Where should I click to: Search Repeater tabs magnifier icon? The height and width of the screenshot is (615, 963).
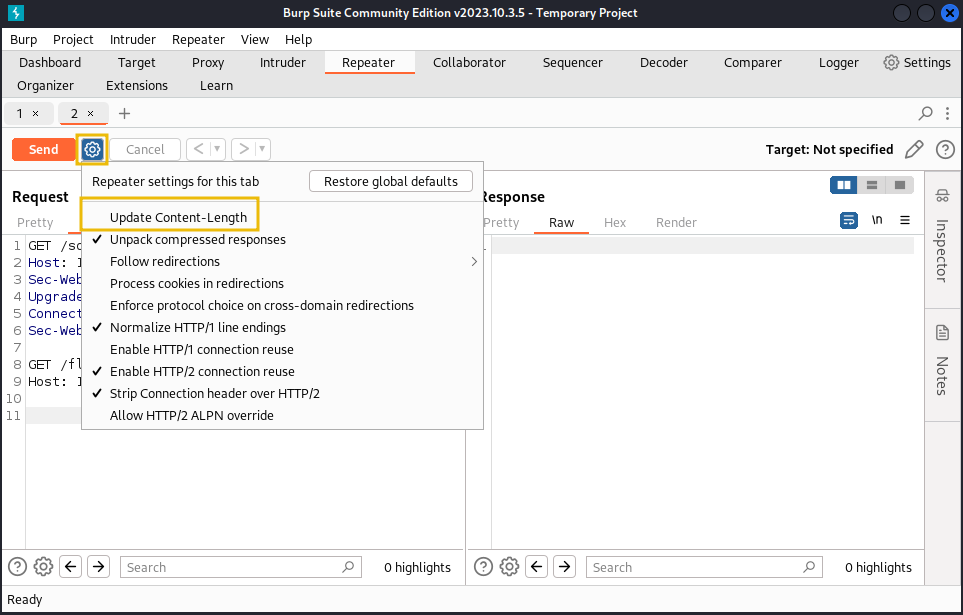925,113
